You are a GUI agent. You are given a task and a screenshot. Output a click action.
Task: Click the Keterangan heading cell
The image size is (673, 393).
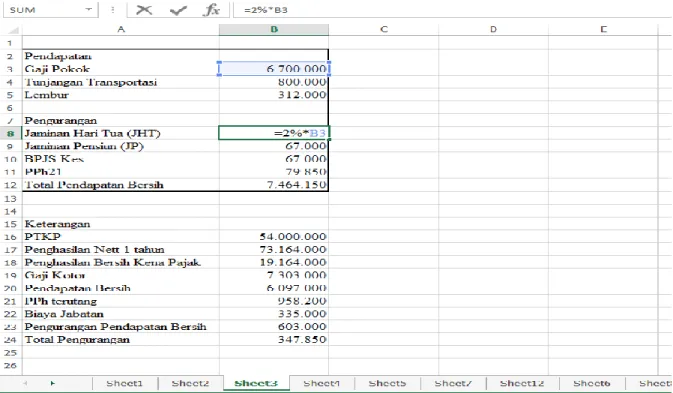tap(121, 224)
